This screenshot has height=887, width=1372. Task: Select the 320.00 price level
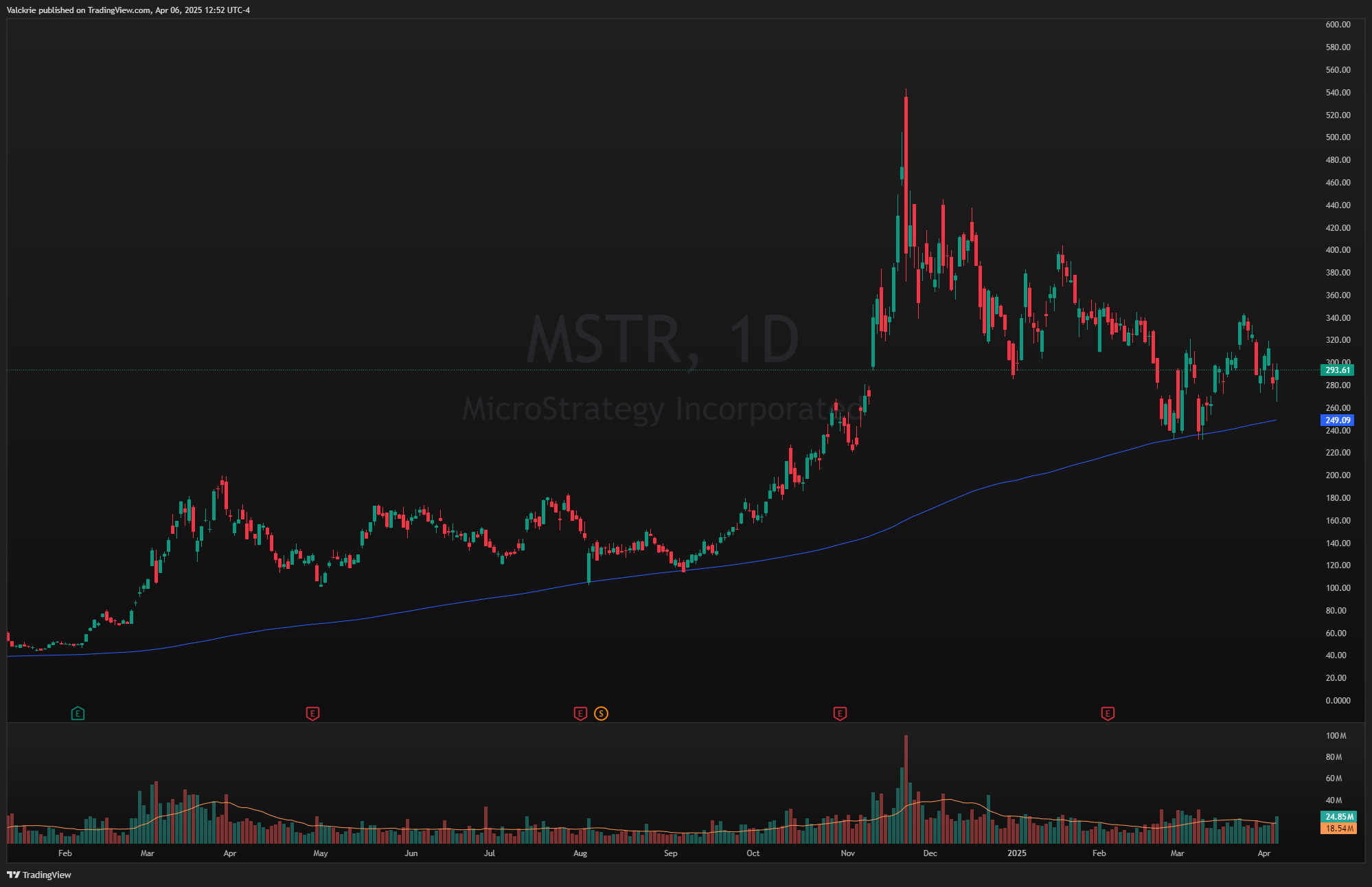click(1338, 340)
